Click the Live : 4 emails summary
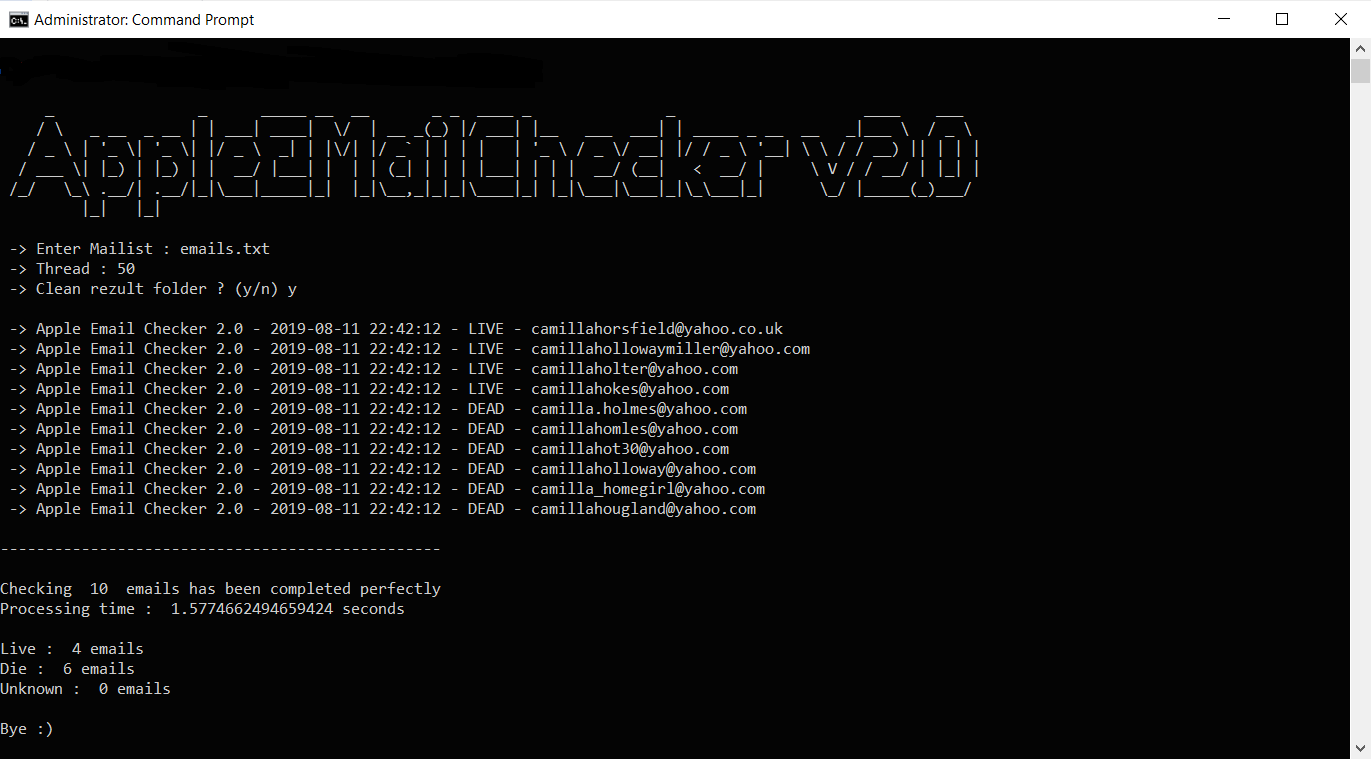Image resolution: width=1371 pixels, height=759 pixels. (x=72, y=649)
